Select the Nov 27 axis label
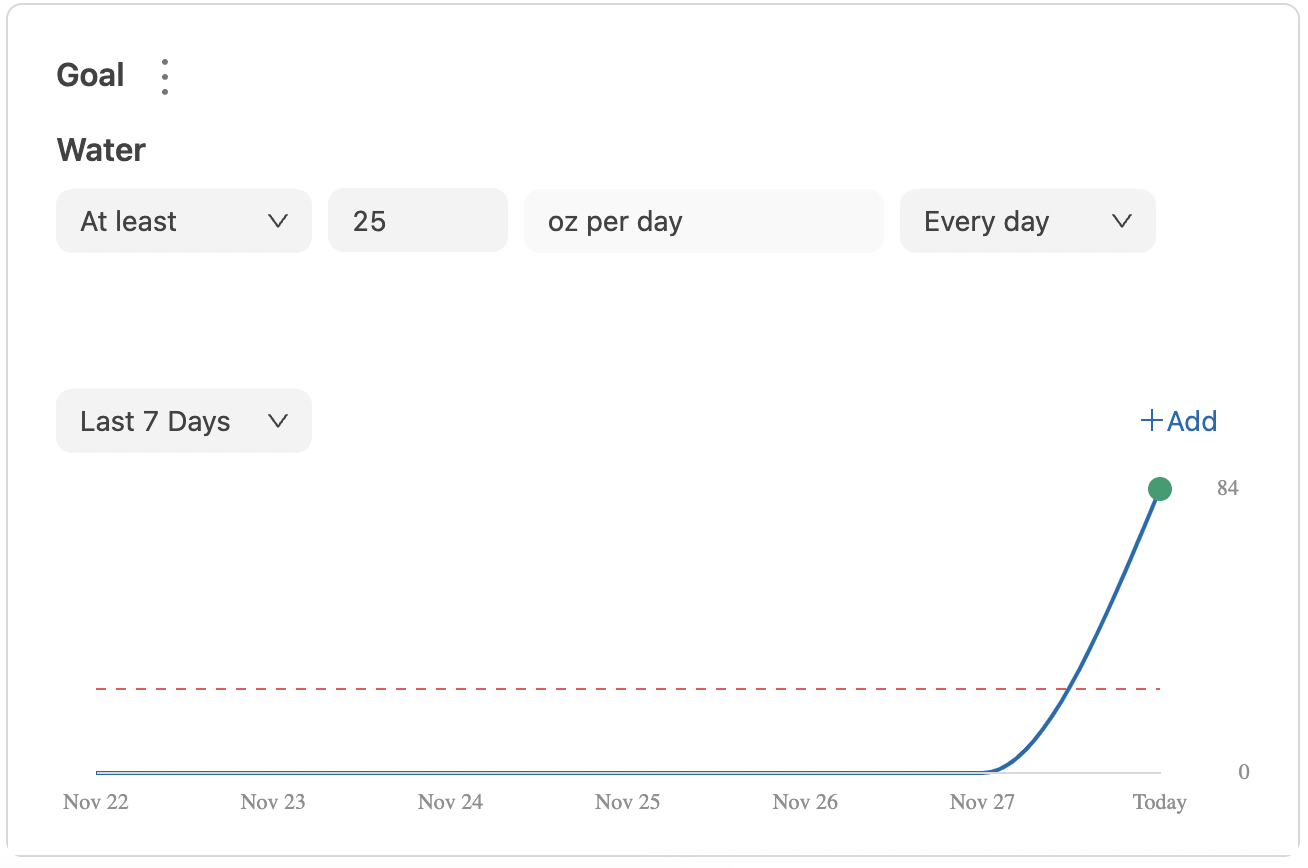 pyautogui.click(x=982, y=802)
